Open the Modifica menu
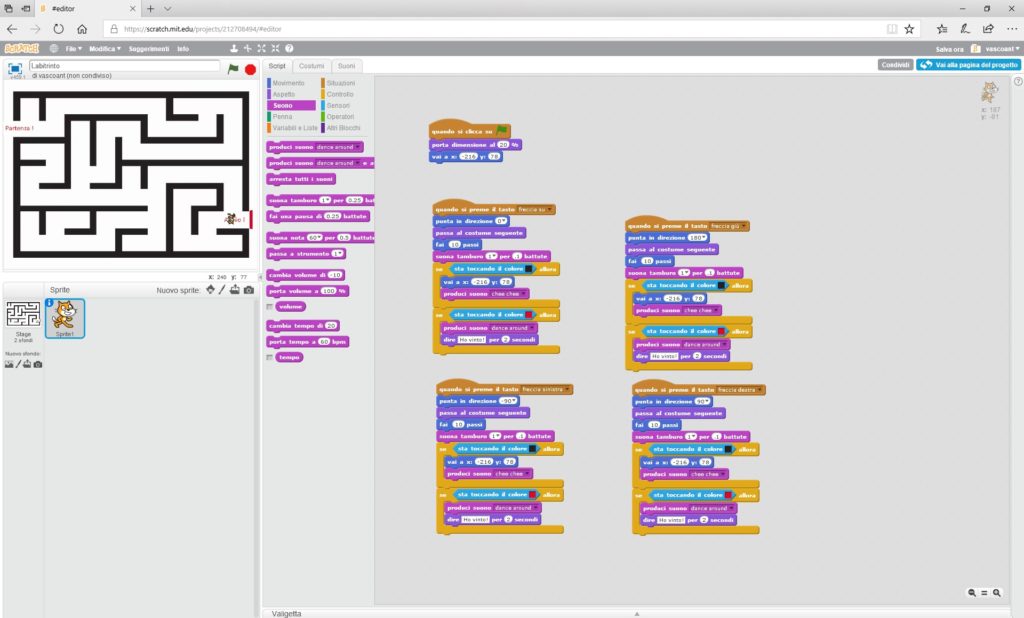This screenshot has width=1024, height=618. click(x=105, y=48)
